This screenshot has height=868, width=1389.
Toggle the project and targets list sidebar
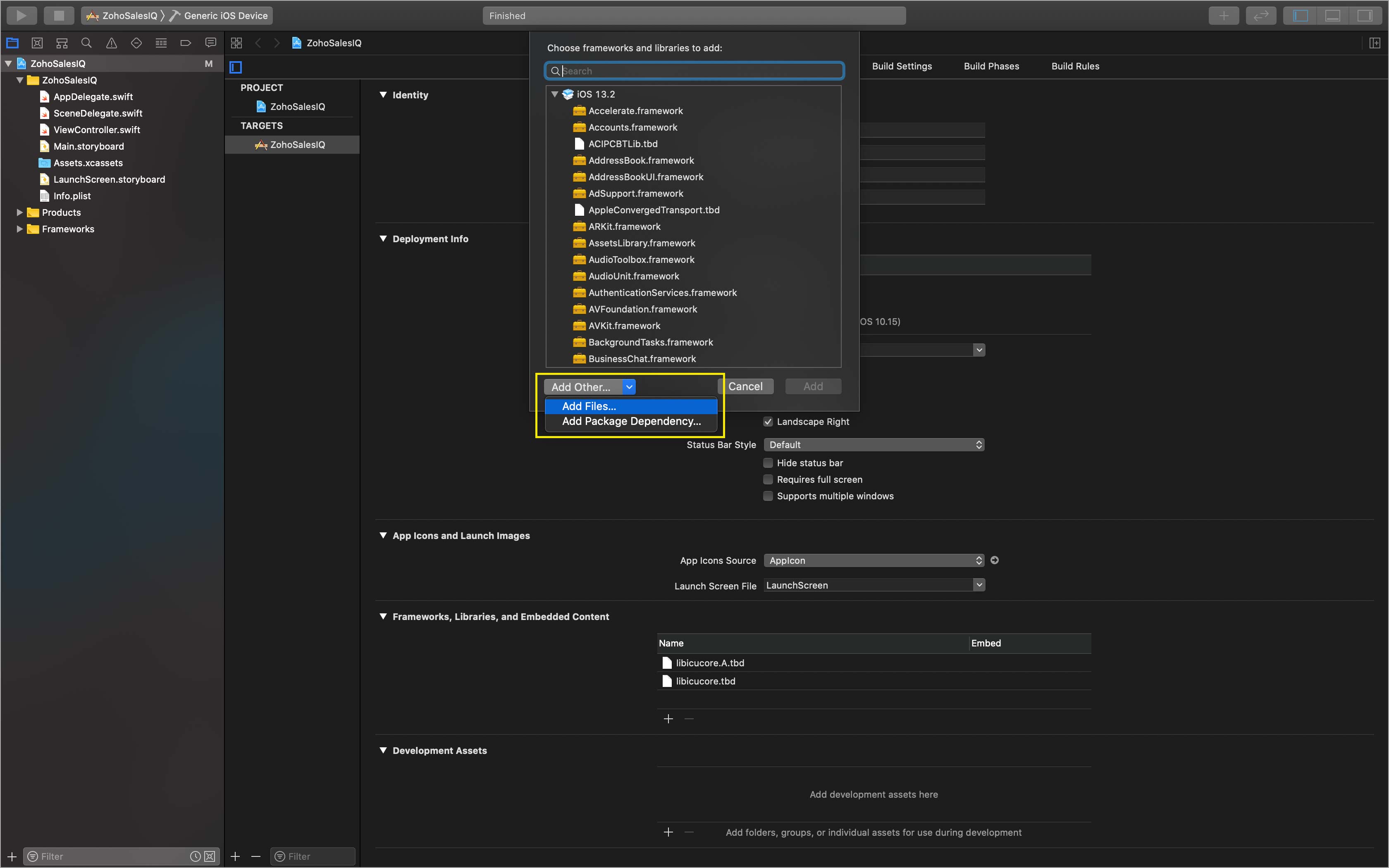(236, 67)
